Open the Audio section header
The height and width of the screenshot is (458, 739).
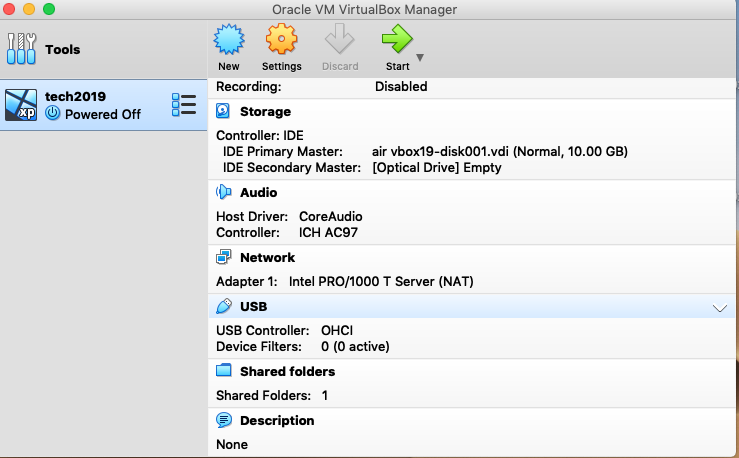point(259,193)
